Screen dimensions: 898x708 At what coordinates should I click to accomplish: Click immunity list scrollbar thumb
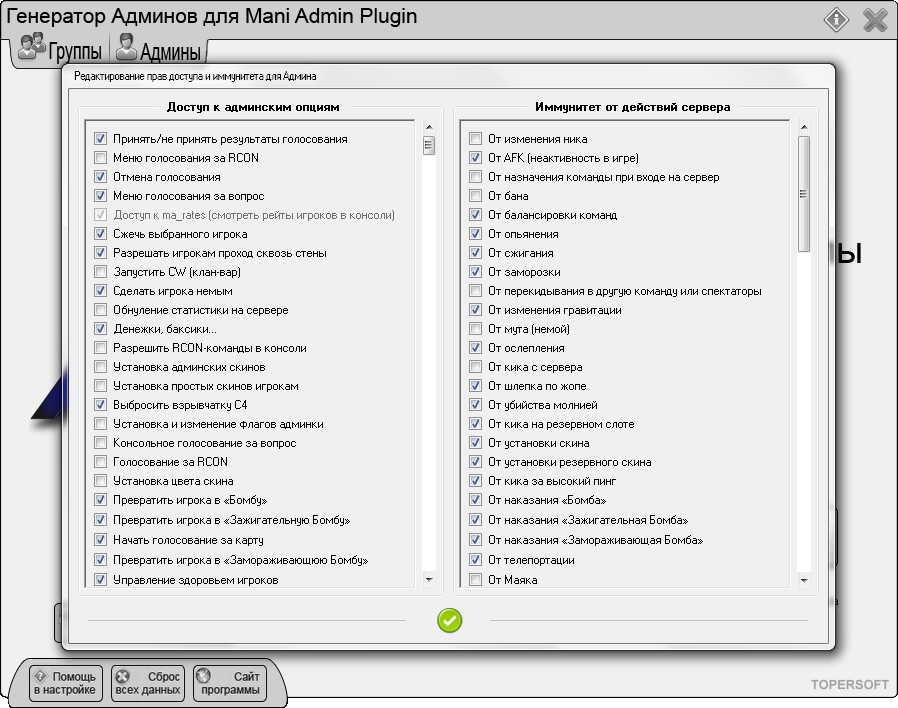tap(804, 194)
